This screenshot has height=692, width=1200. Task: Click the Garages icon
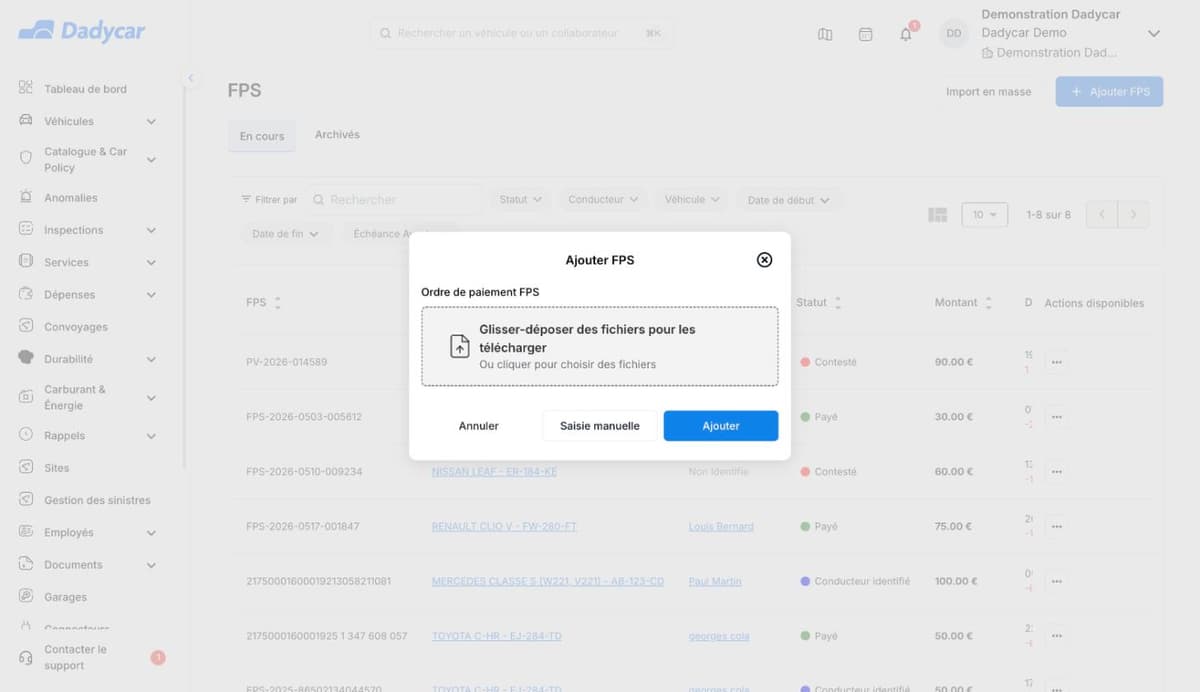tap(26, 596)
